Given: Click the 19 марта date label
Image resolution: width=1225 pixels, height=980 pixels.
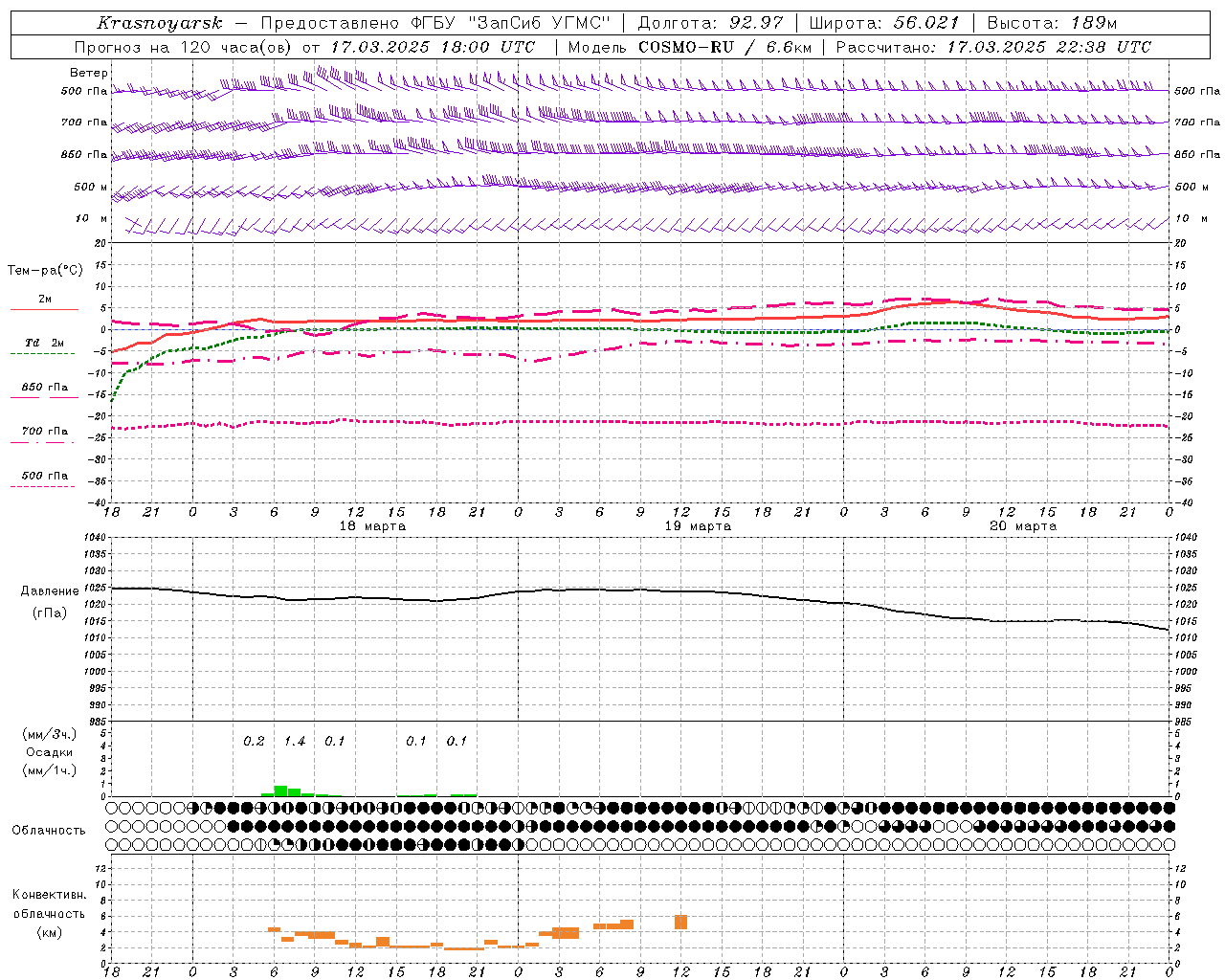Looking at the screenshot, I should tap(698, 526).
